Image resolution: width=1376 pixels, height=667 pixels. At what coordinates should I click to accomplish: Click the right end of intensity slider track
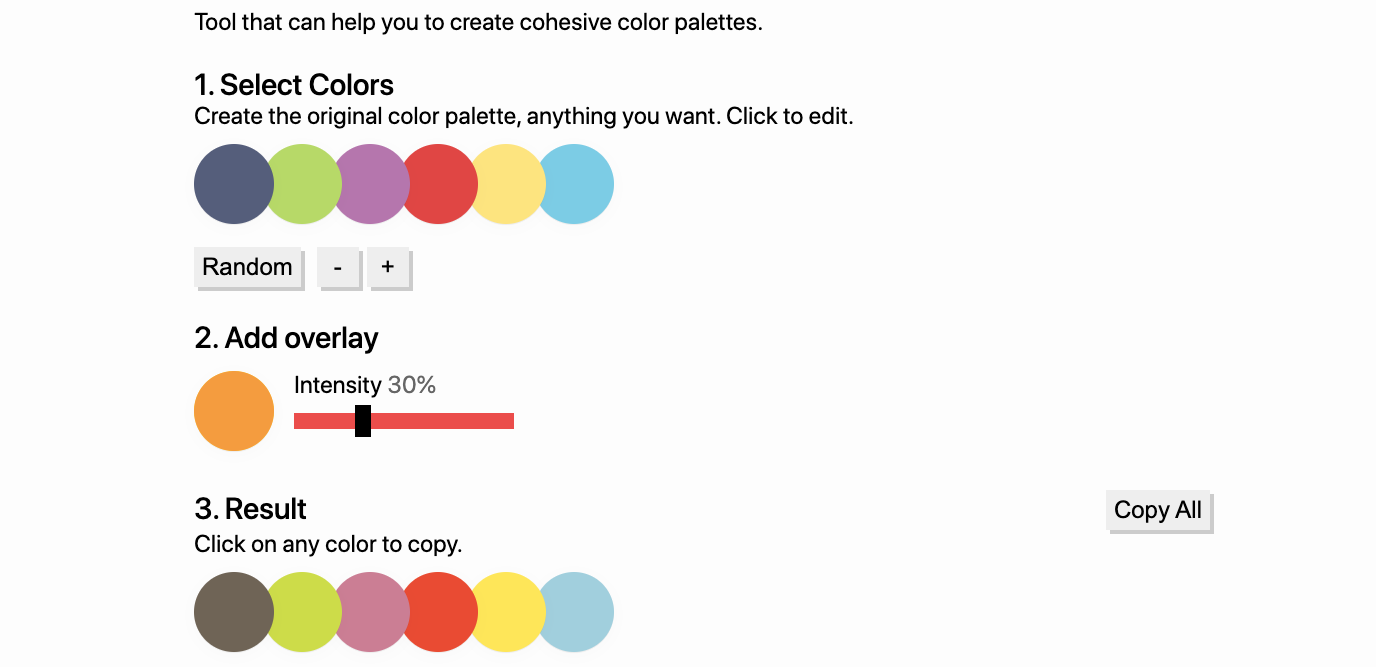coord(508,421)
